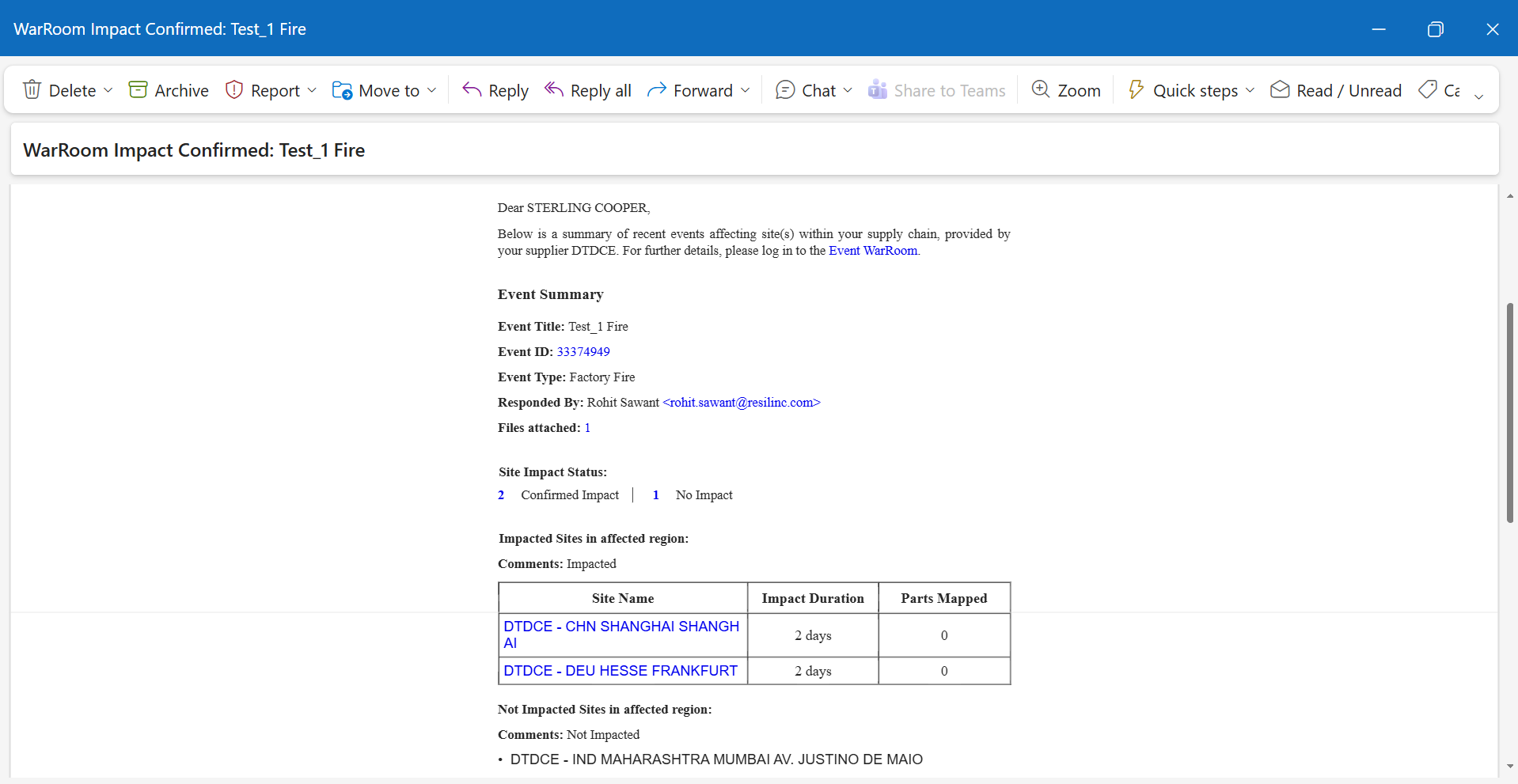This screenshot has width=1518, height=784.
Task: Close the message window
Action: point(1493,29)
